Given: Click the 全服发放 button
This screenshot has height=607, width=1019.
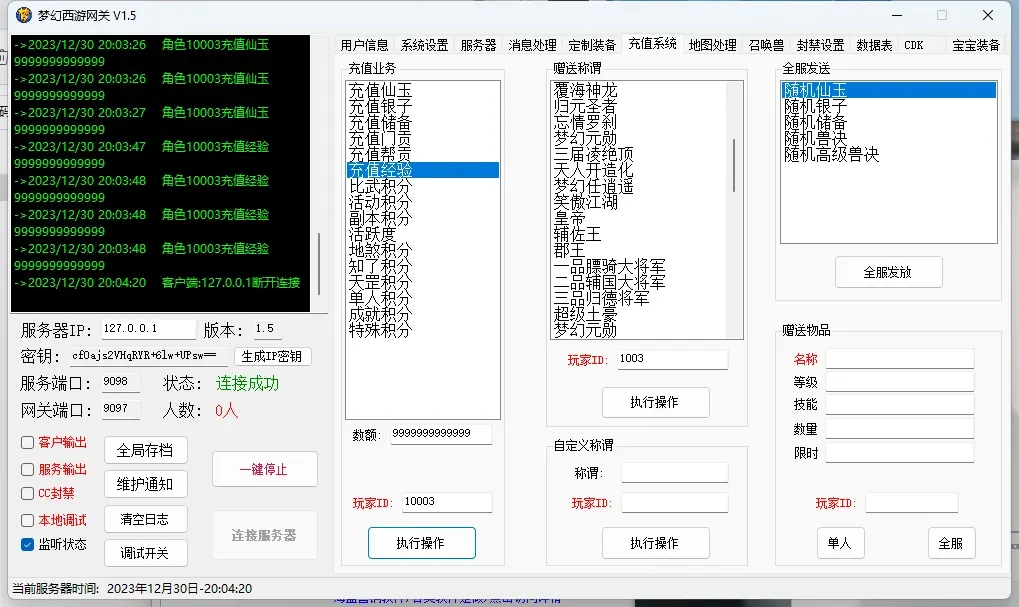Looking at the screenshot, I should [888, 272].
